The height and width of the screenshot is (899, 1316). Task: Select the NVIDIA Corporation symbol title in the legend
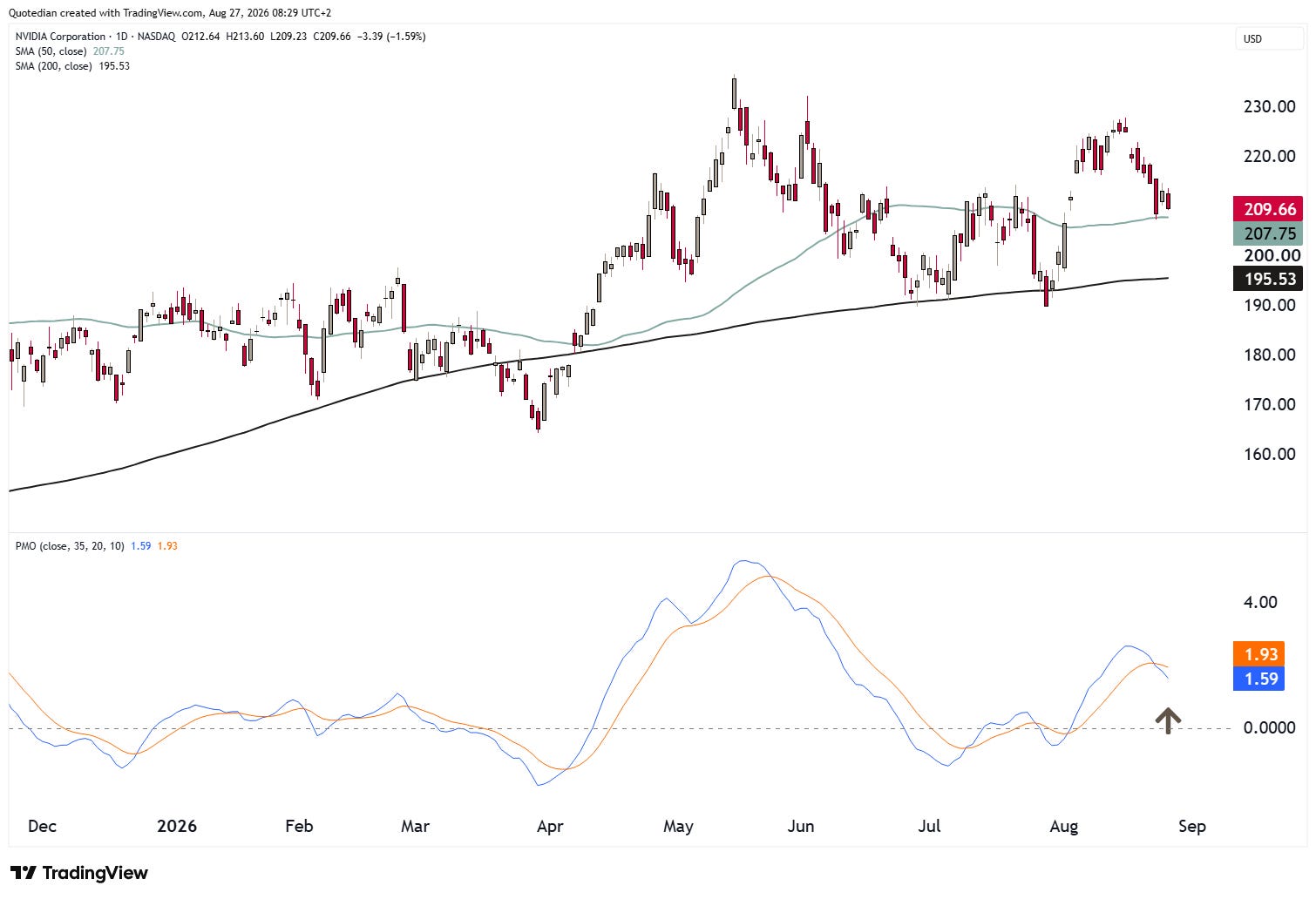[x=61, y=37]
